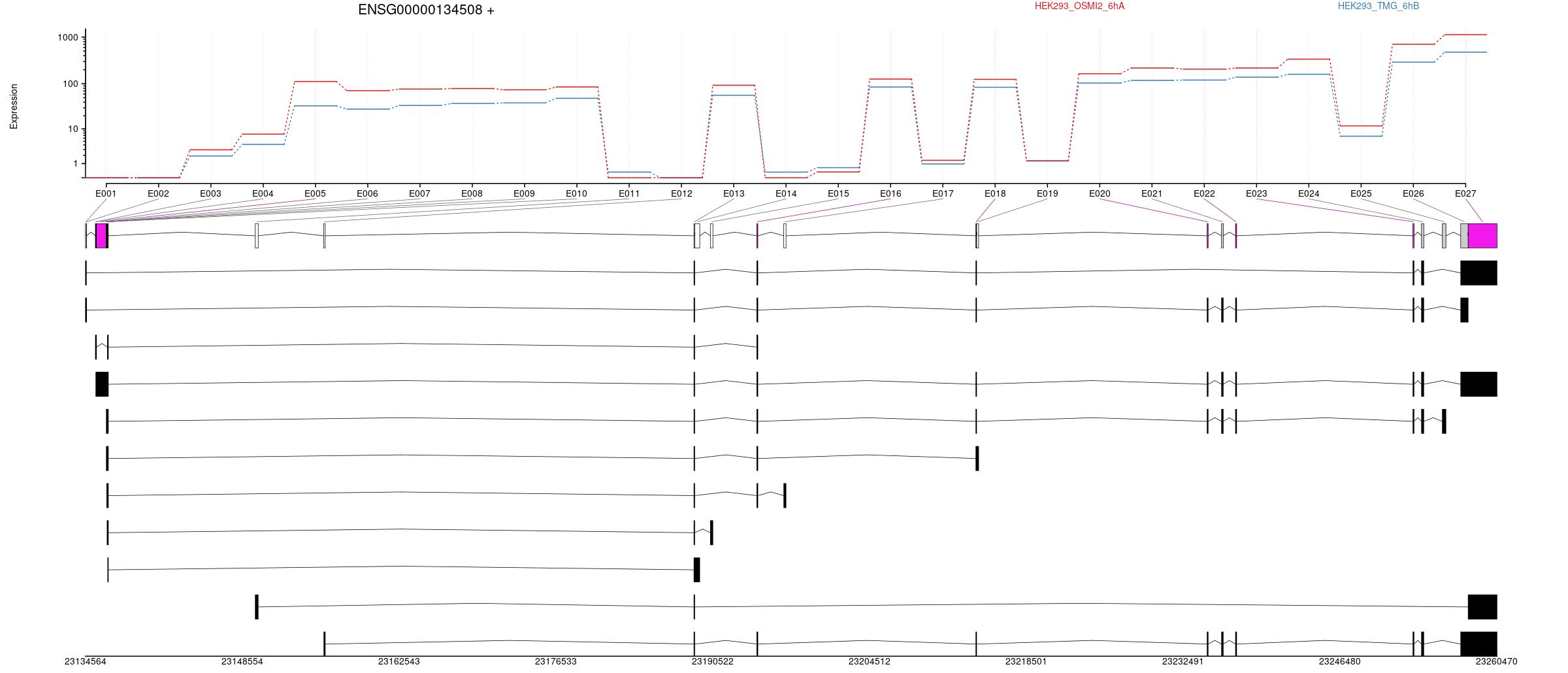Click the large magenta exon at gene model's right end

point(1482,236)
